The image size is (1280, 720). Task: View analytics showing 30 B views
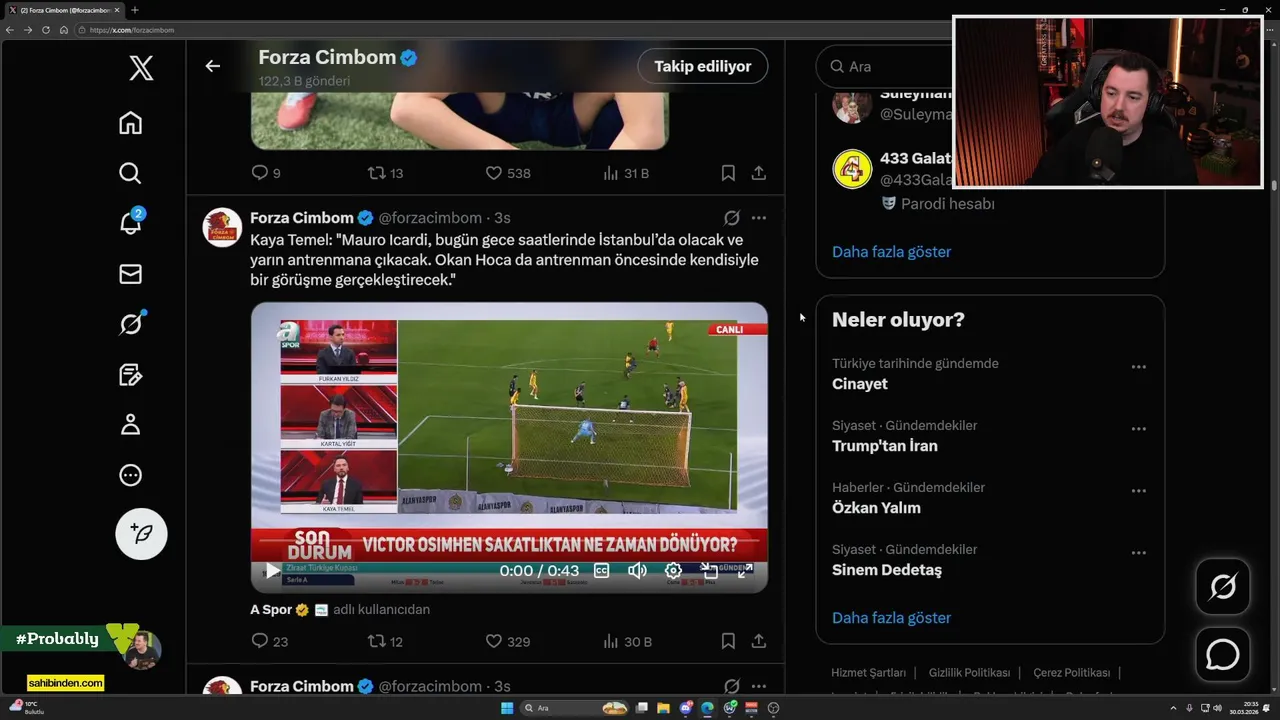(627, 641)
